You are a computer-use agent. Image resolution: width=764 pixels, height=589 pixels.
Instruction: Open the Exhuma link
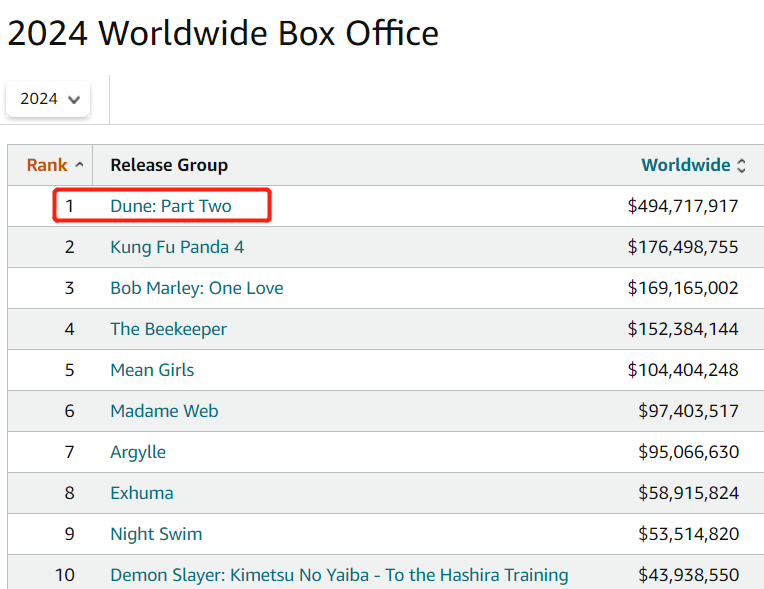point(142,493)
